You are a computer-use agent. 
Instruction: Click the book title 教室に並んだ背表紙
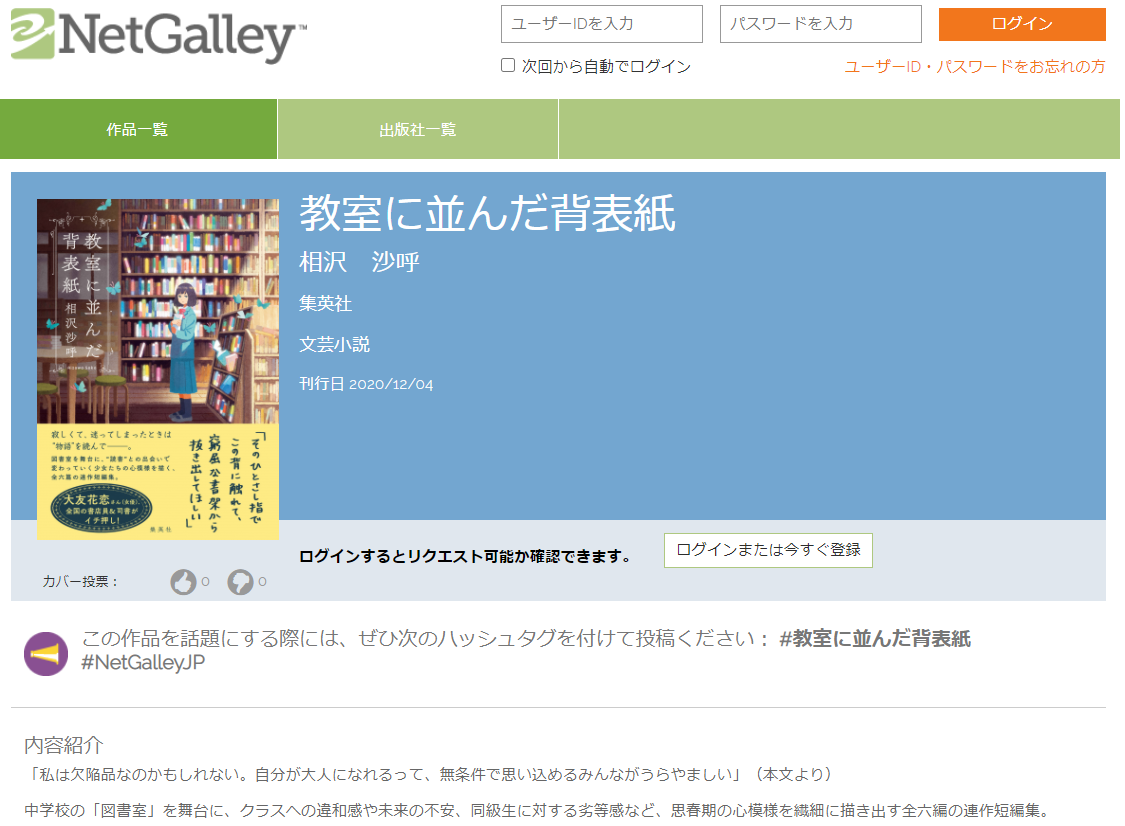[487, 213]
